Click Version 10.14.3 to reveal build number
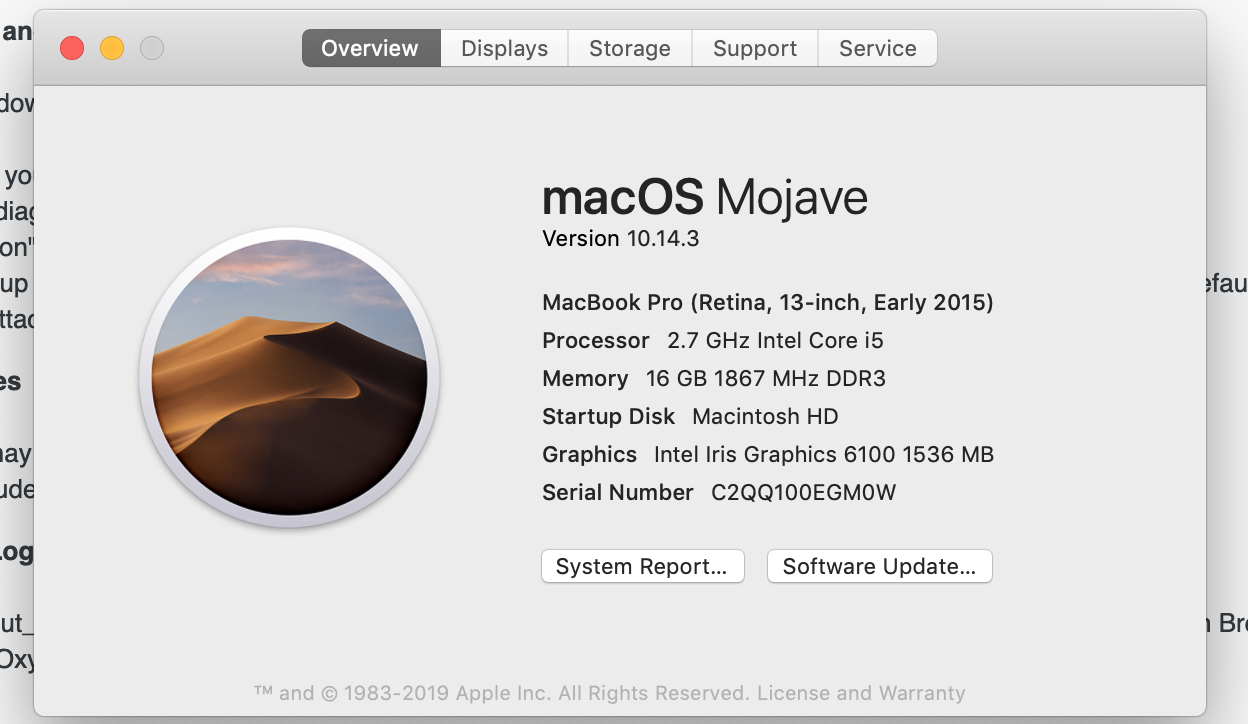This screenshot has width=1248, height=724. pos(620,238)
